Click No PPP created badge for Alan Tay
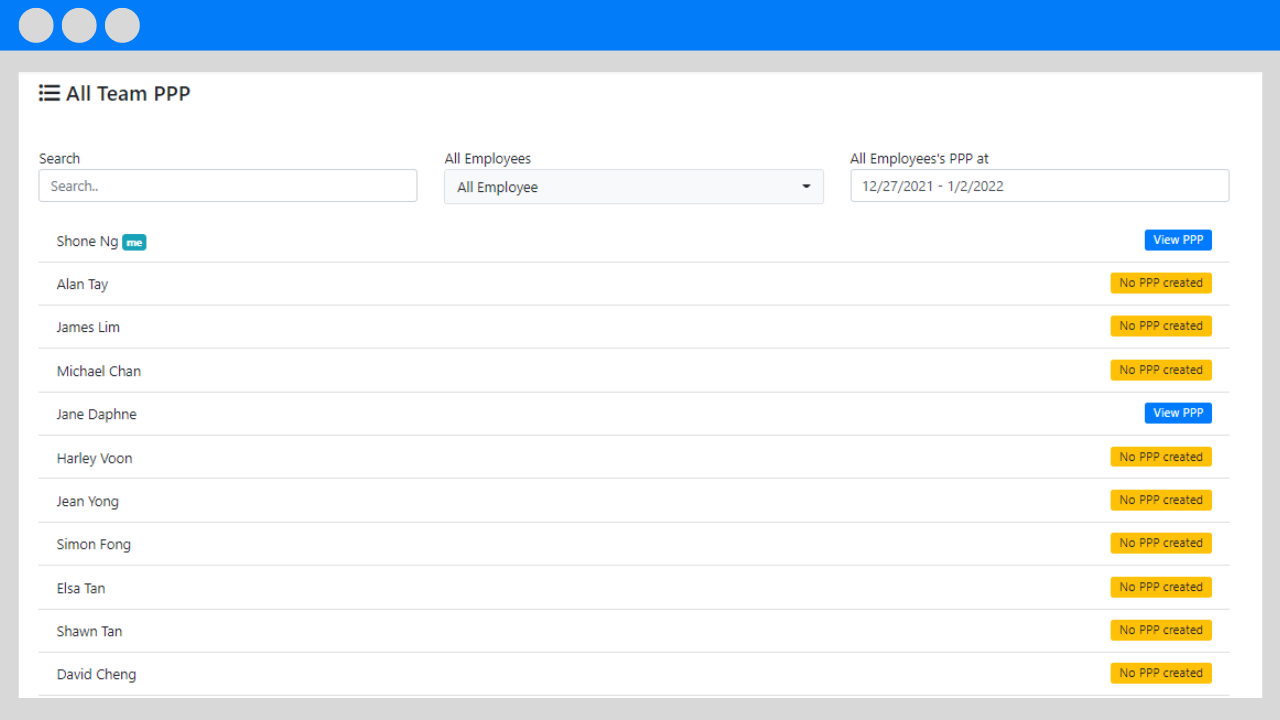 1161,283
